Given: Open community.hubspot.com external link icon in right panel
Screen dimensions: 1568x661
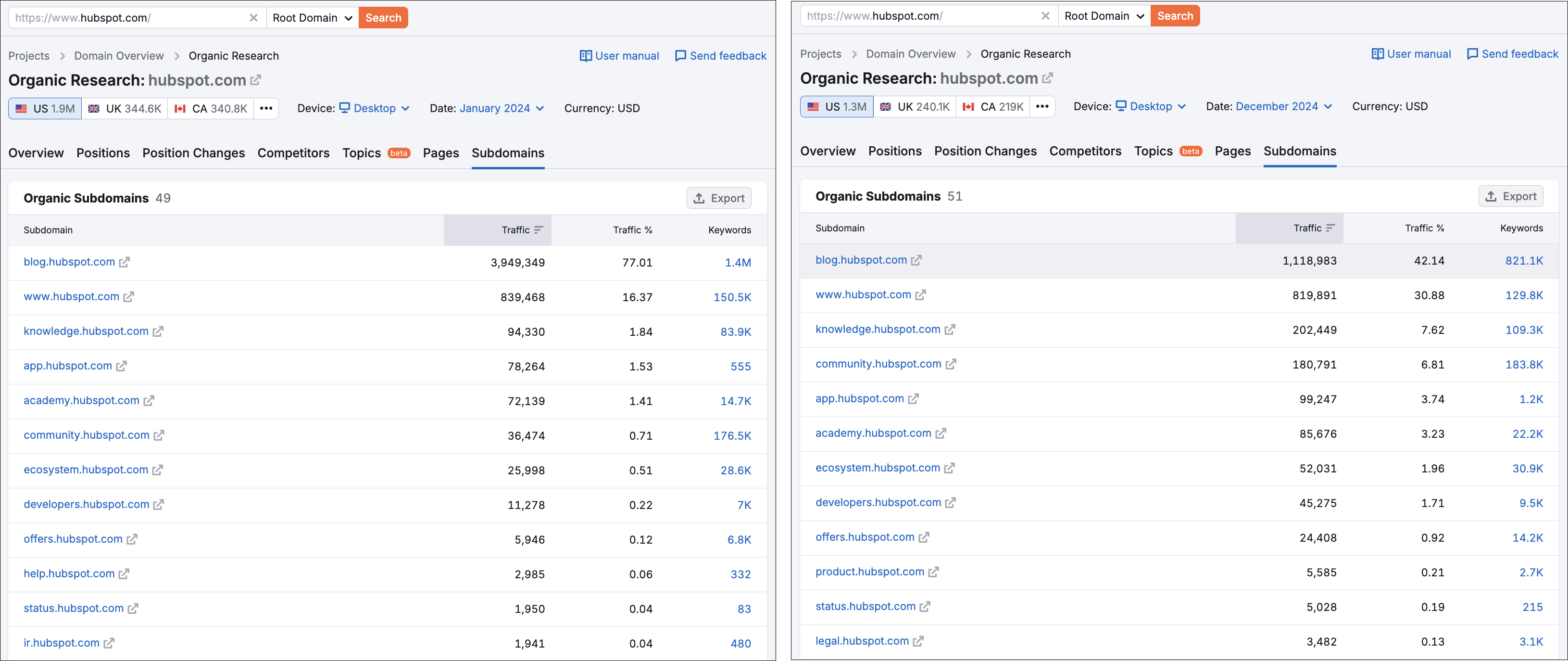Looking at the screenshot, I should tap(950, 364).
